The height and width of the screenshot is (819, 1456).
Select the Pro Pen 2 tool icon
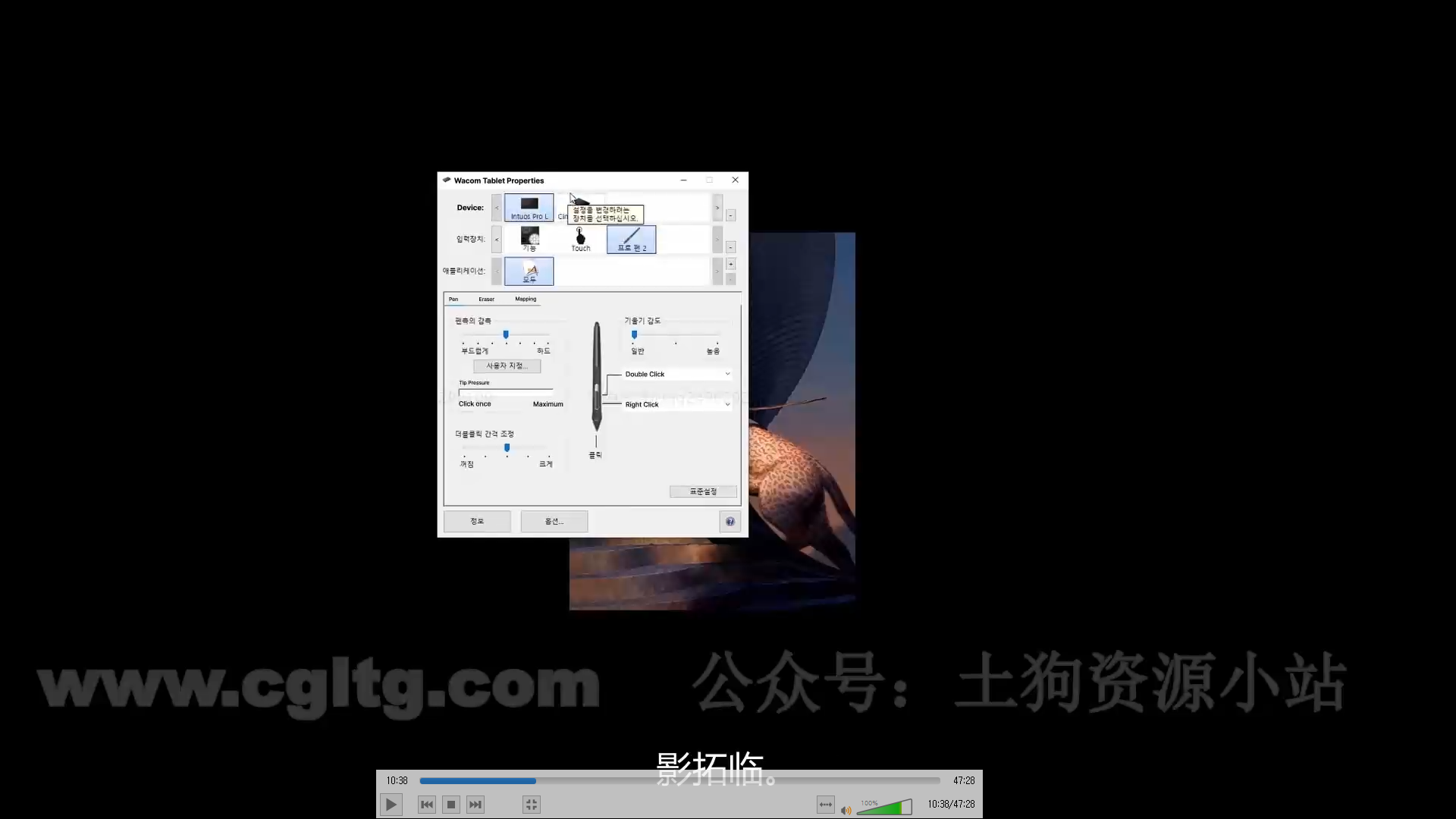(x=631, y=239)
